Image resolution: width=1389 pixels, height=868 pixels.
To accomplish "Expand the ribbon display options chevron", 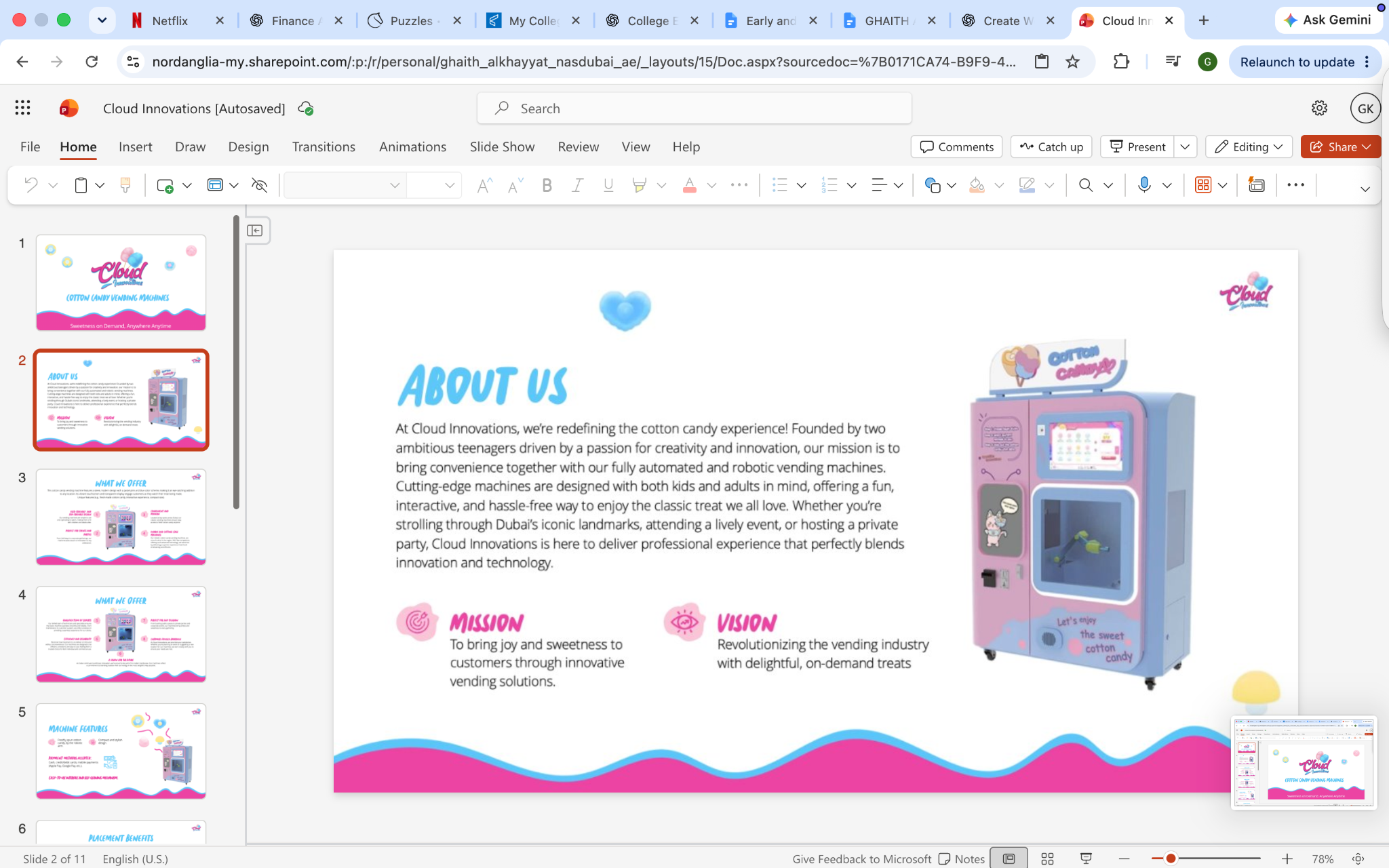I will [x=1365, y=189].
